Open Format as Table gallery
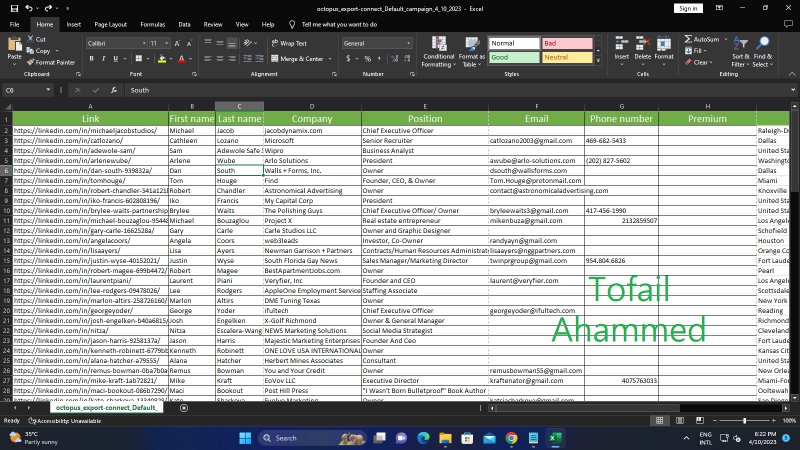The image size is (800, 450). 471,52
